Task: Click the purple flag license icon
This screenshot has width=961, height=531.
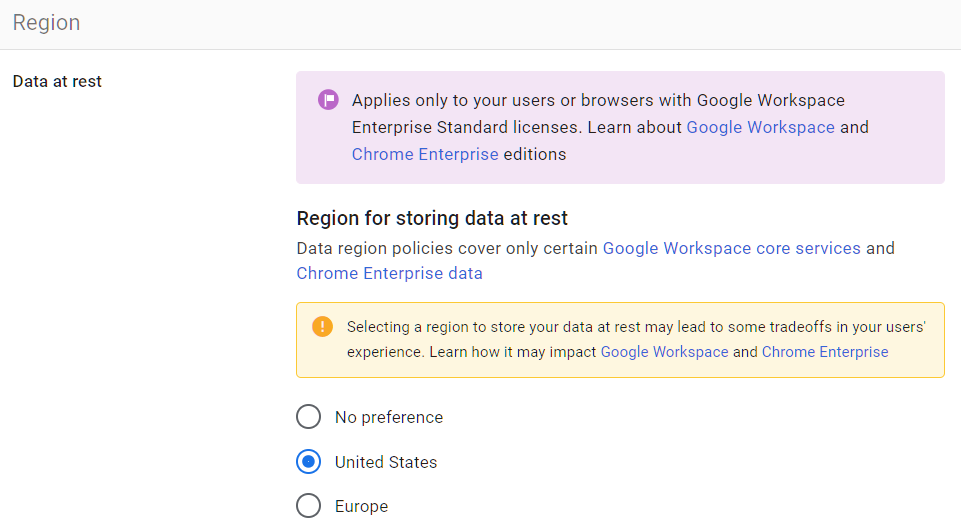Action: click(328, 99)
